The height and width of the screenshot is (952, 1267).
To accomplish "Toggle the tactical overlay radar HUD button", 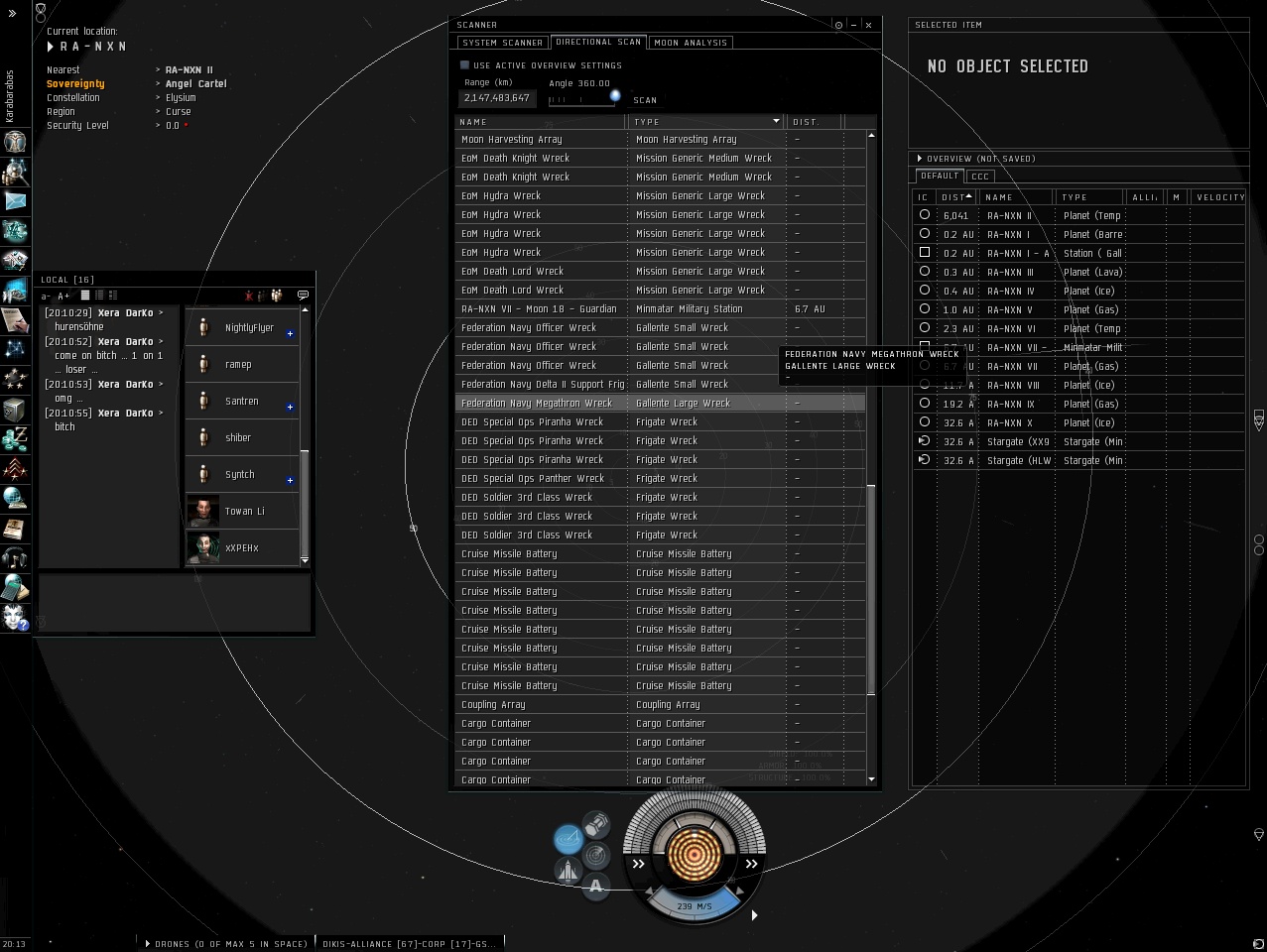I will click(596, 855).
